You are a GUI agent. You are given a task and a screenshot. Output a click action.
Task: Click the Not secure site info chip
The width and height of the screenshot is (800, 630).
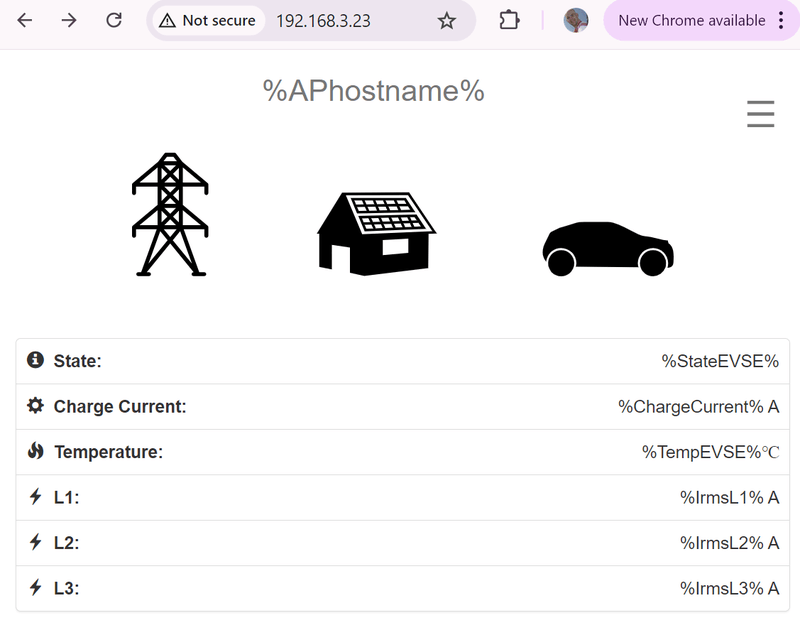208,20
